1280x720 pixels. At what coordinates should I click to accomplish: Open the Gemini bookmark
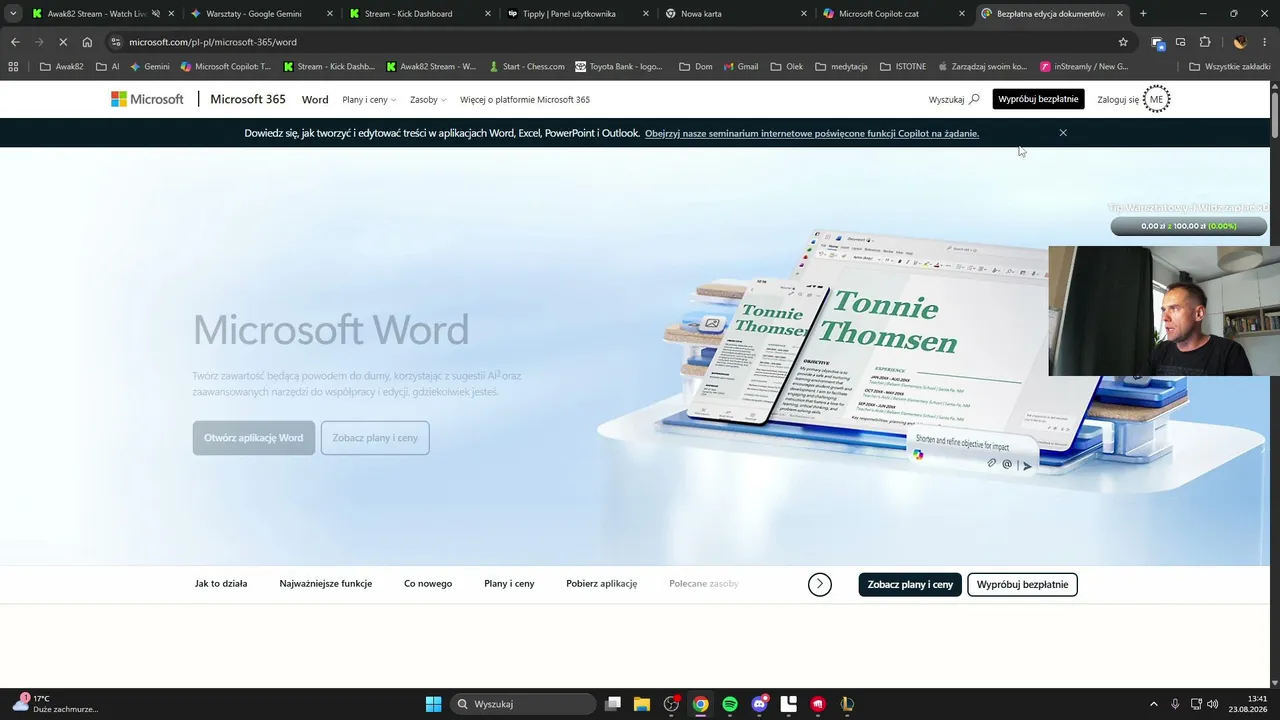click(150, 67)
